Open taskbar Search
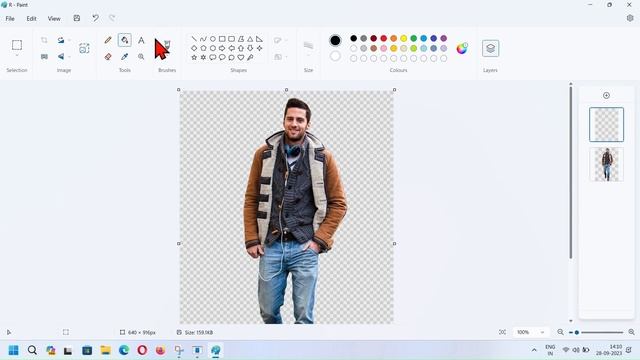This screenshot has width=640, height=360. [32, 350]
